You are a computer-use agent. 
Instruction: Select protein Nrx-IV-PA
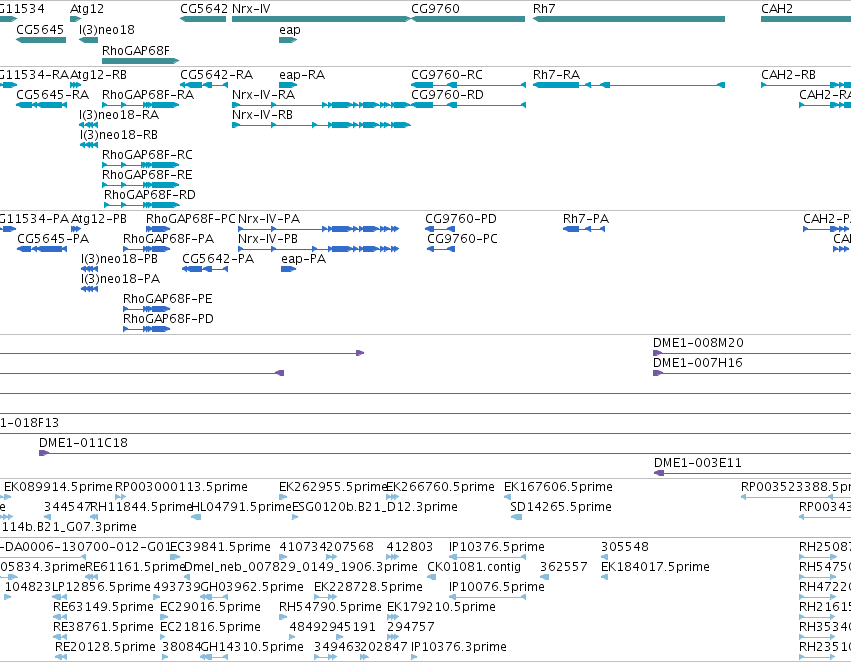(319, 229)
